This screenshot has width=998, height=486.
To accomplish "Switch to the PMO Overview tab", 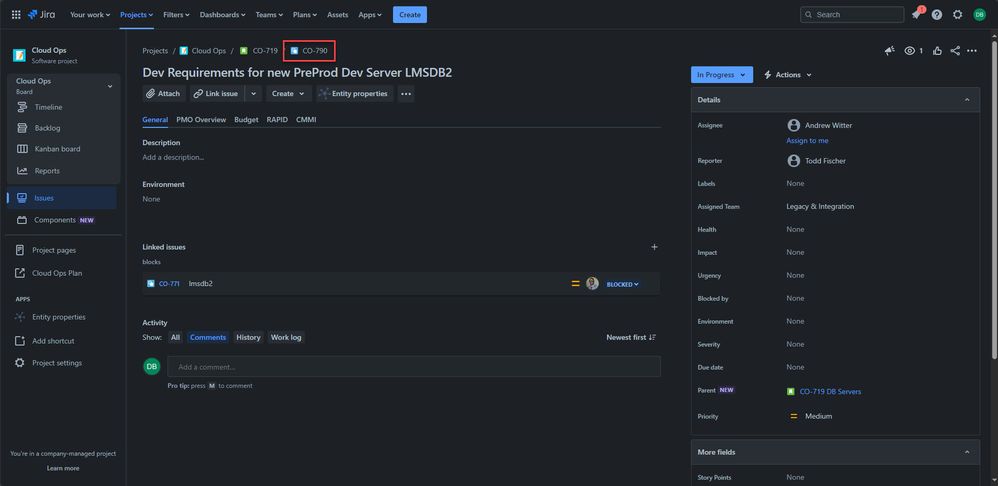I will [201, 120].
